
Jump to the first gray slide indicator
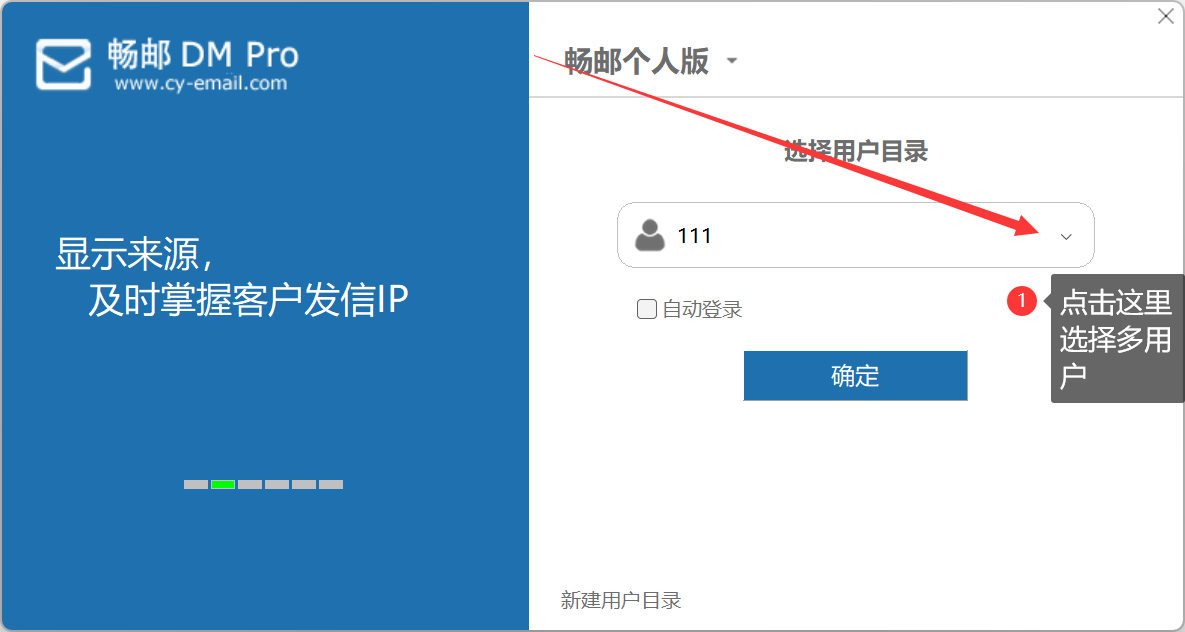tap(196, 485)
